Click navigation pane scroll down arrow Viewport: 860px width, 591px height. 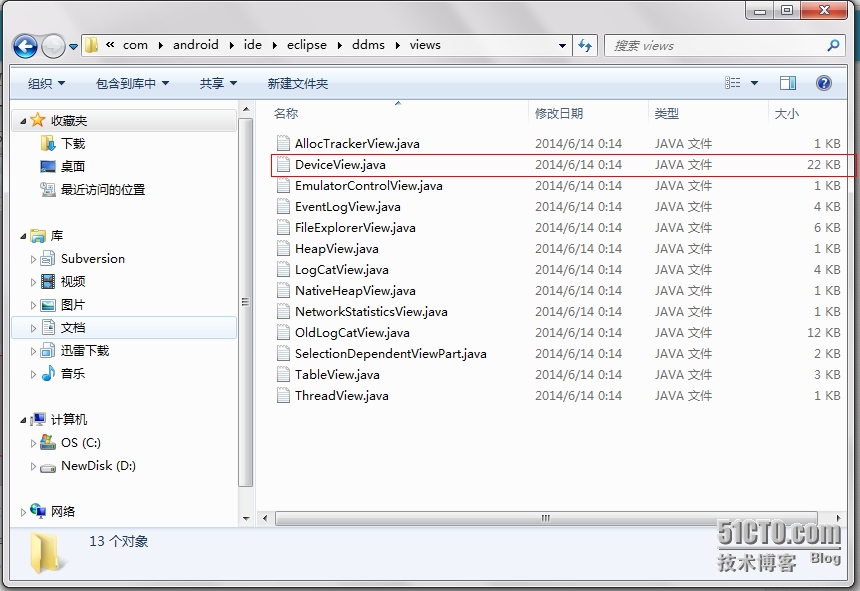coord(246,519)
